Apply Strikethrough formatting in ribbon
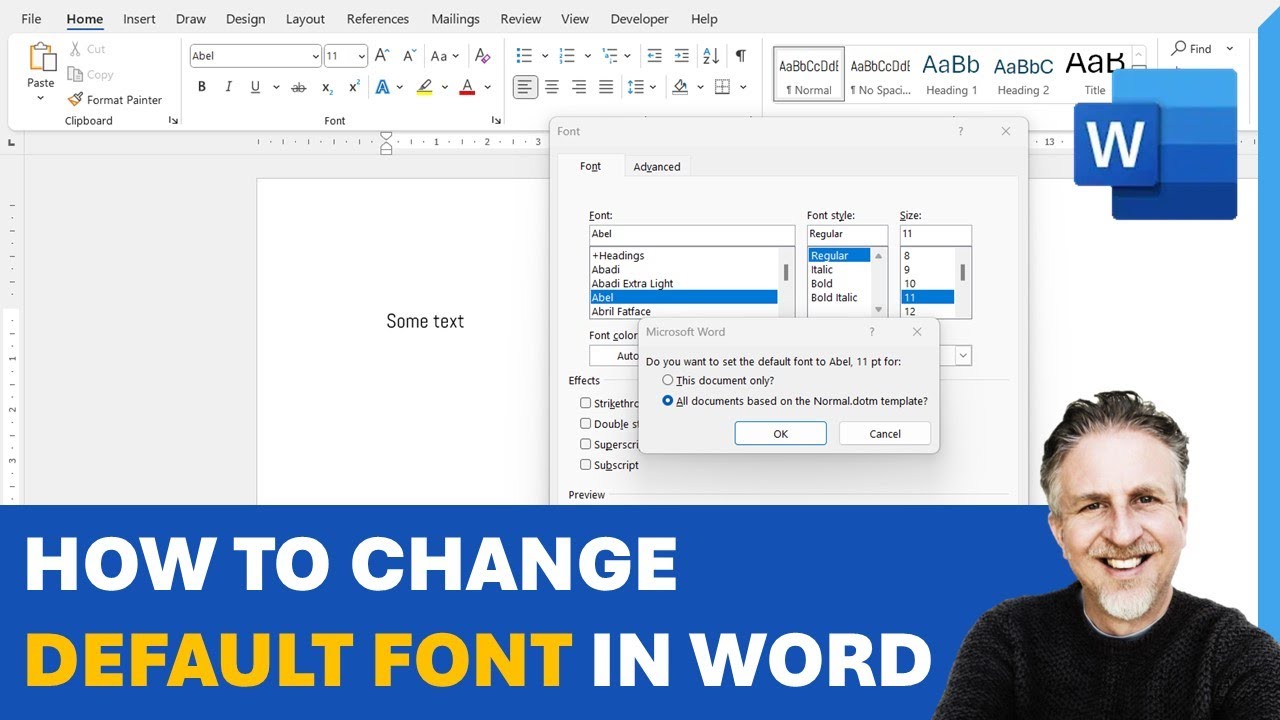1280x720 pixels. 298,87
